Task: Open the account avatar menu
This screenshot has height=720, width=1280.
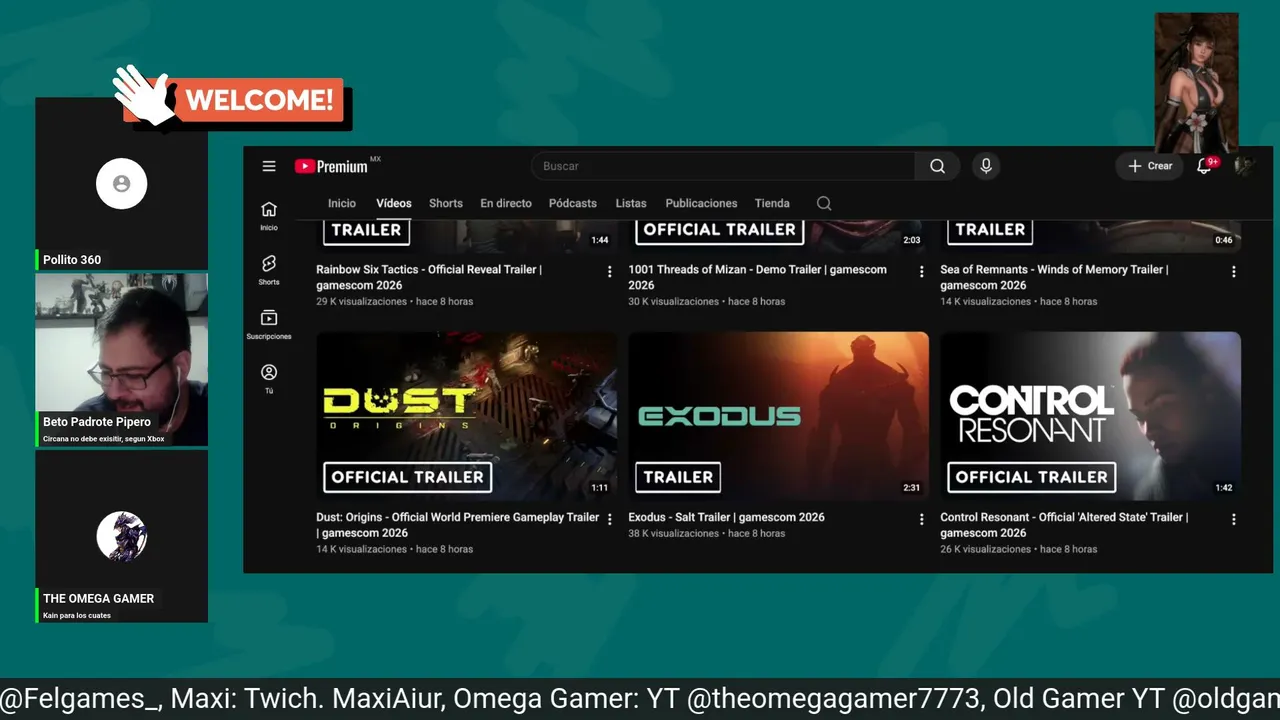Action: [1243, 166]
